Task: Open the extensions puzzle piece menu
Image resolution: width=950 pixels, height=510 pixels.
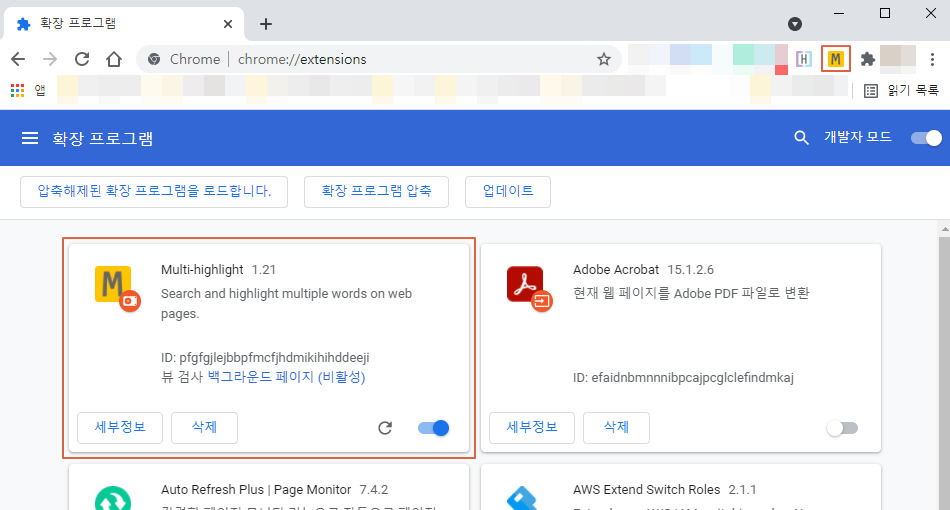Action: pyautogui.click(x=868, y=59)
